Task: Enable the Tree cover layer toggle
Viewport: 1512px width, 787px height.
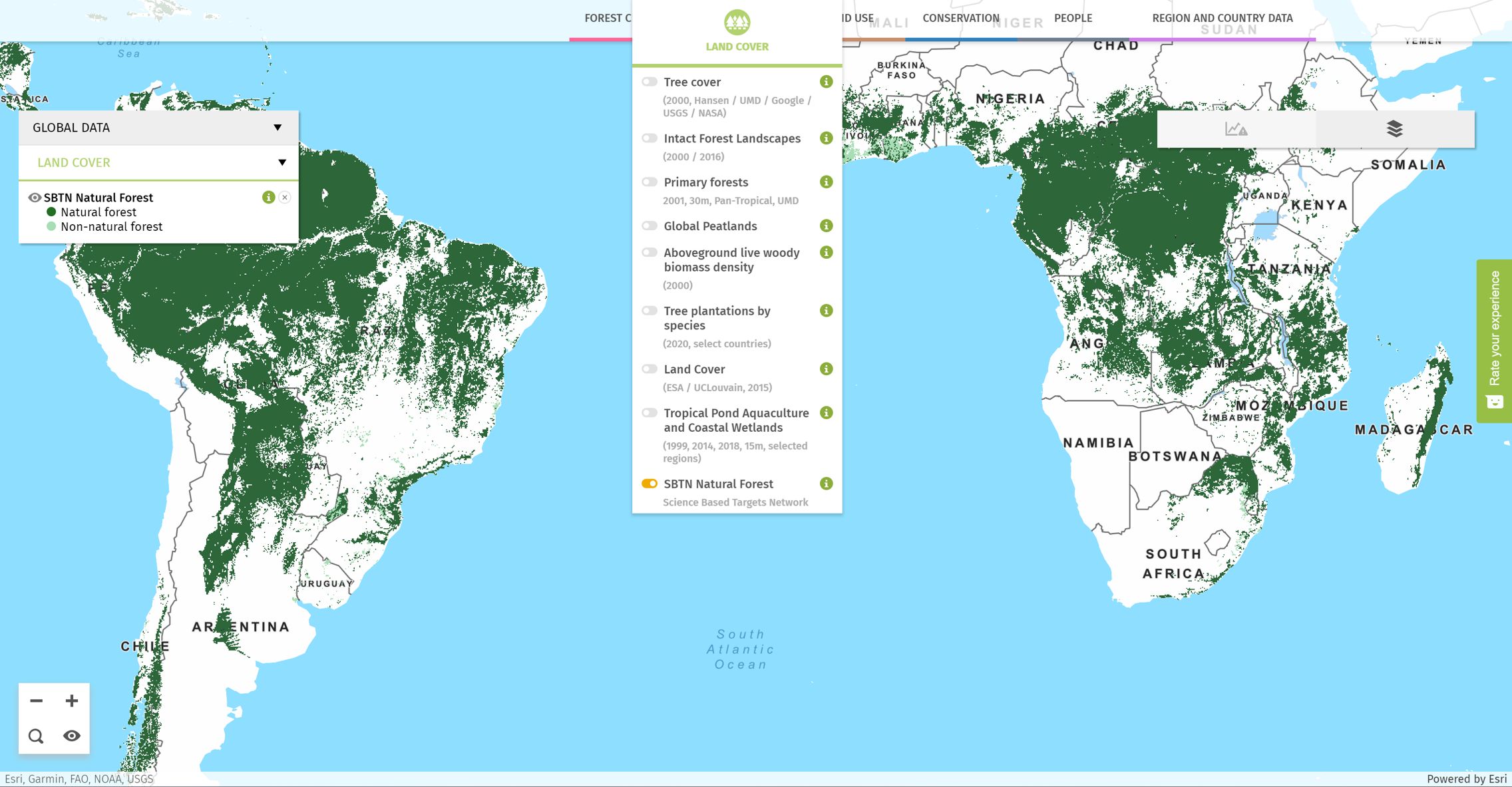Action: [x=649, y=81]
